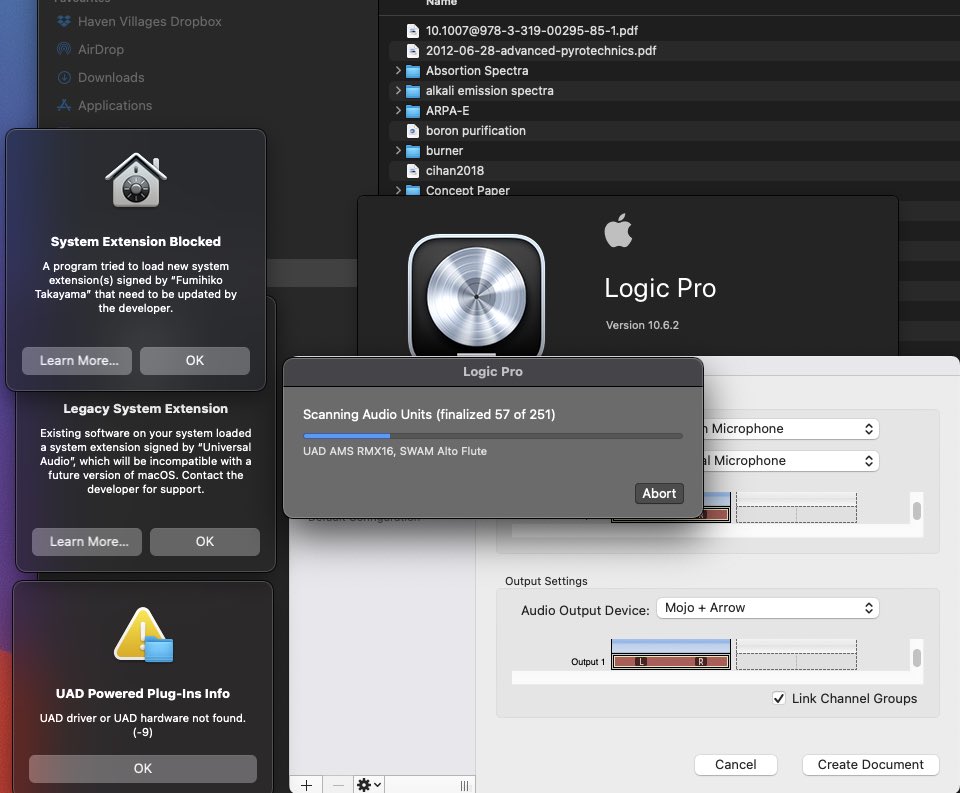Click the alkali emission spectra folder icon
Viewport: 960px width, 793px height.
click(x=413, y=91)
